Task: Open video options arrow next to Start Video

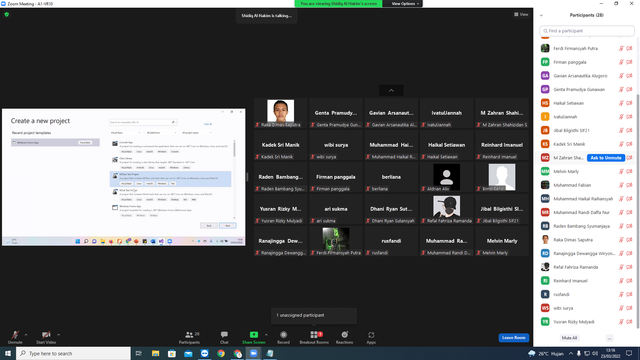Action: pyautogui.click(x=58, y=335)
